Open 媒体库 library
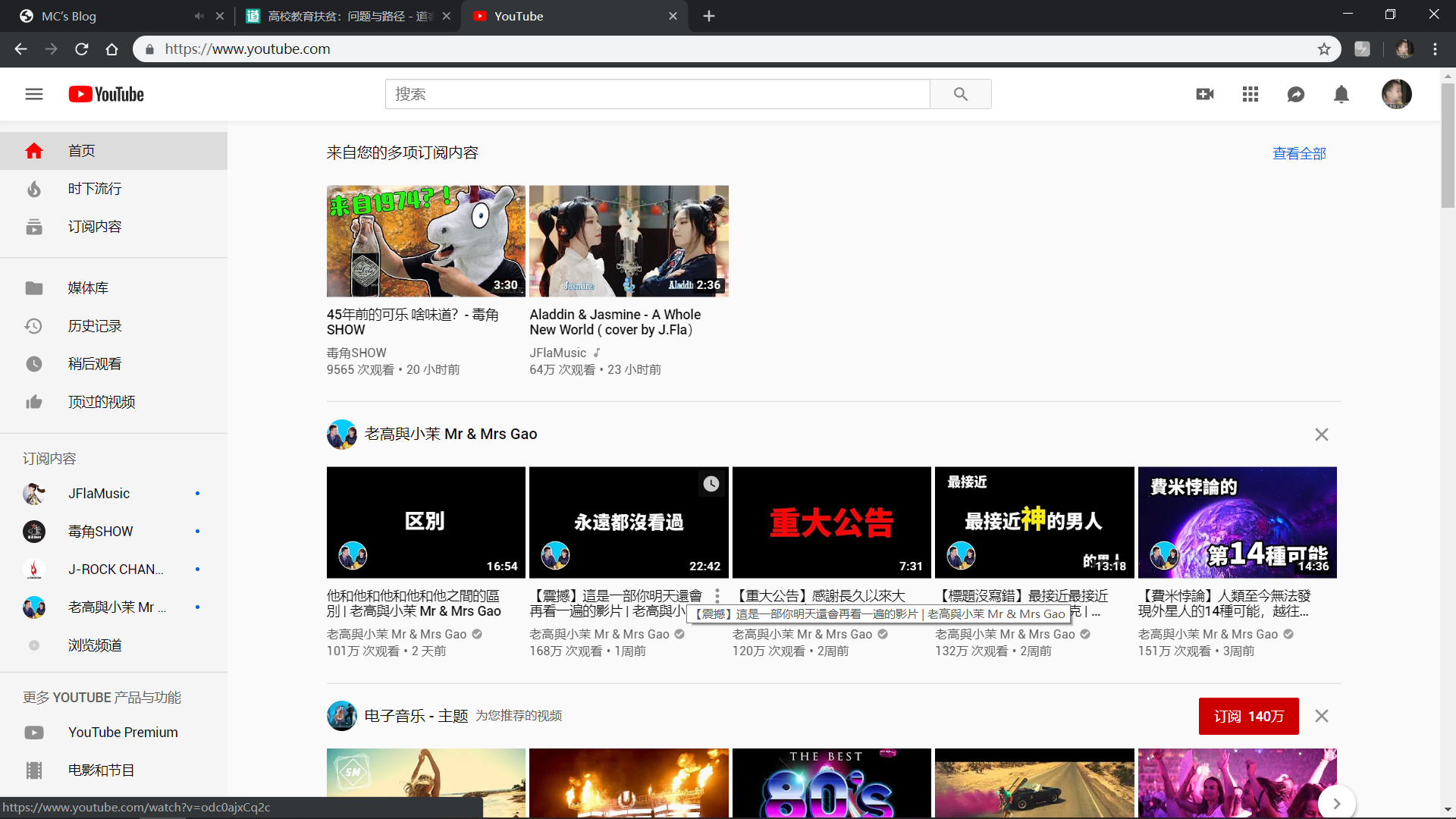Screen dimensions: 1456x819 pyautogui.click(x=114, y=288)
